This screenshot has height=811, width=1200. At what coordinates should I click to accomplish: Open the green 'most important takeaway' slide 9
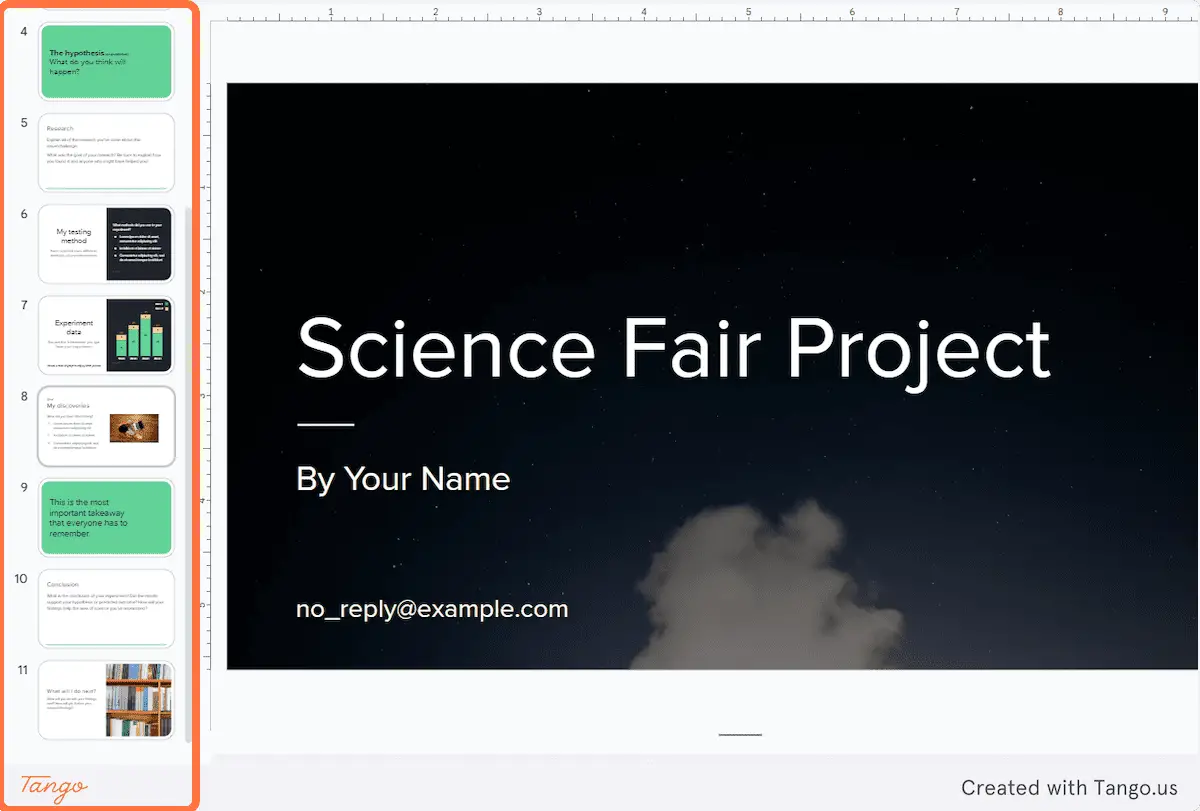coord(106,518)
